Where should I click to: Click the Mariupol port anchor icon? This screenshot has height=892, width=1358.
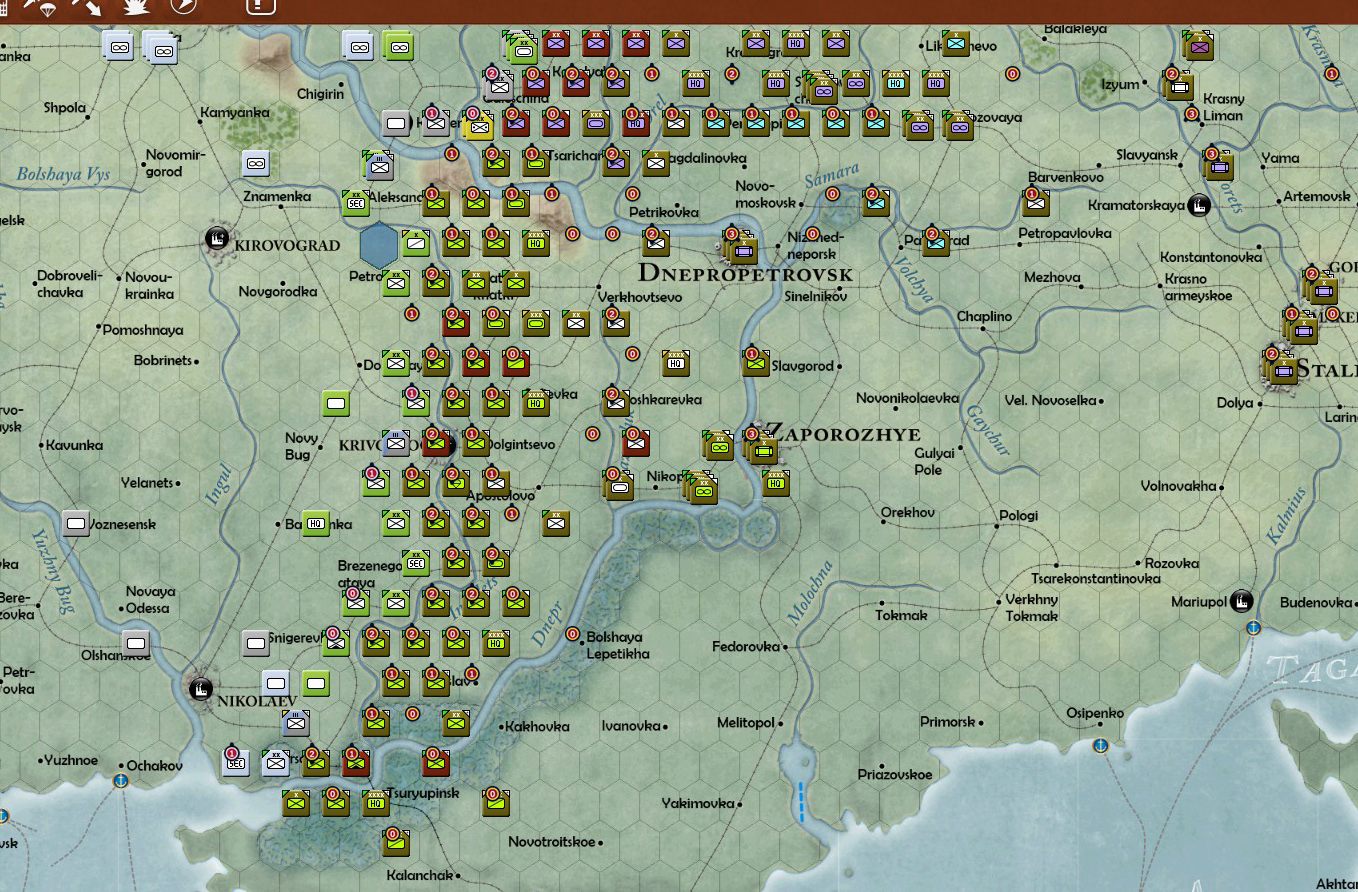tap(1253, 627)
